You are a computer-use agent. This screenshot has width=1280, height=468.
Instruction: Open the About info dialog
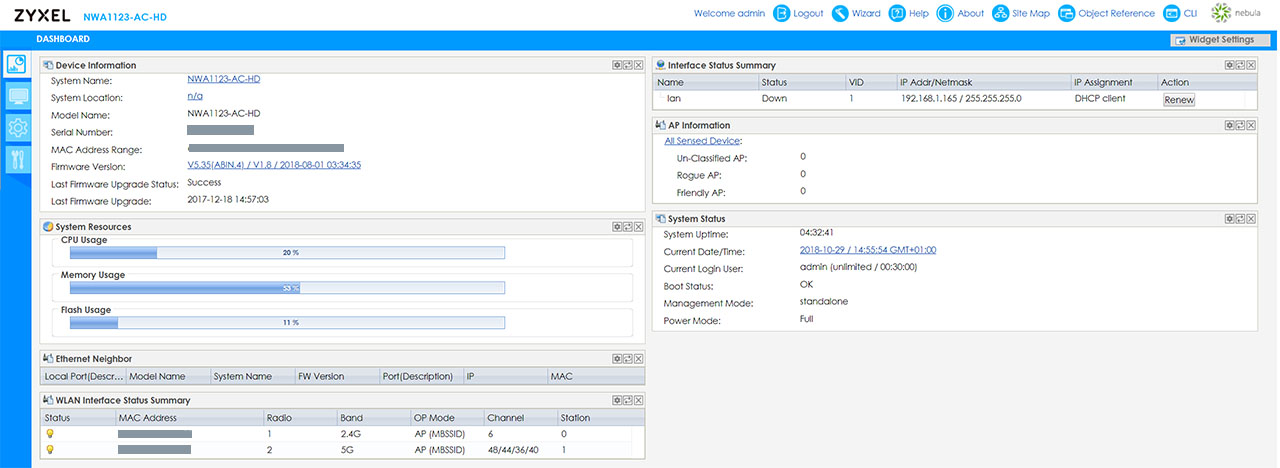pos(960,14)
